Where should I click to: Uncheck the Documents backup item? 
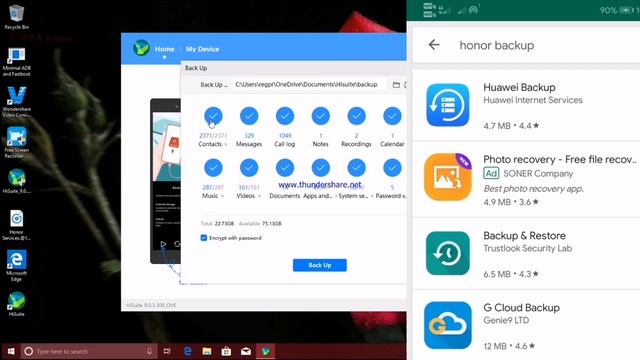285,168
